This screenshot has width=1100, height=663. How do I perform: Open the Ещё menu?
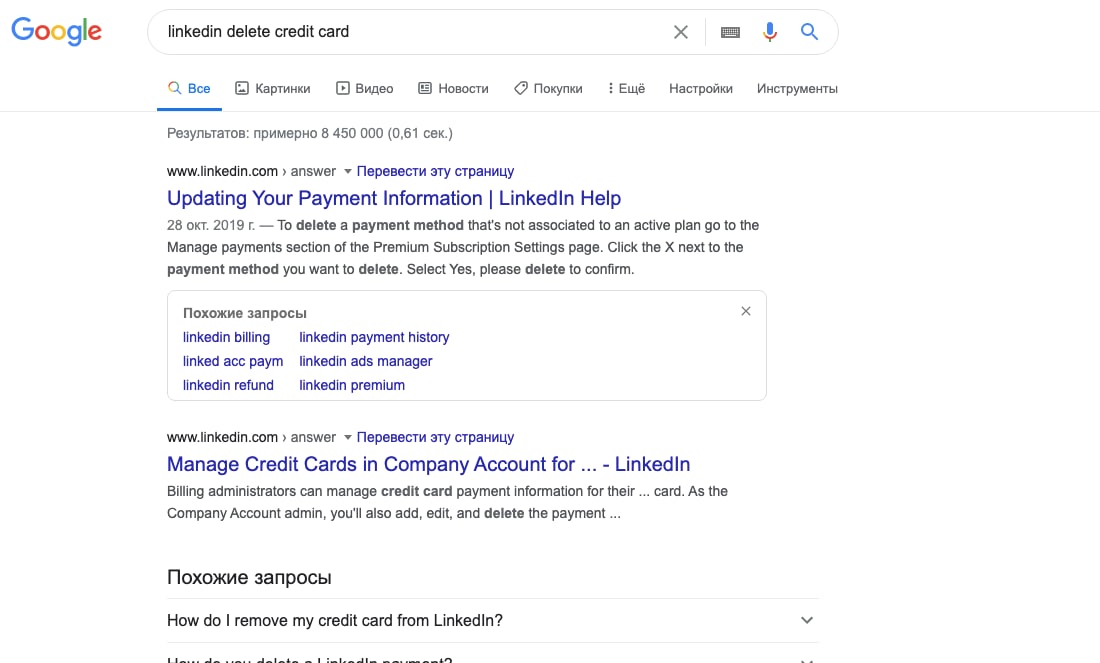[626, 88]
